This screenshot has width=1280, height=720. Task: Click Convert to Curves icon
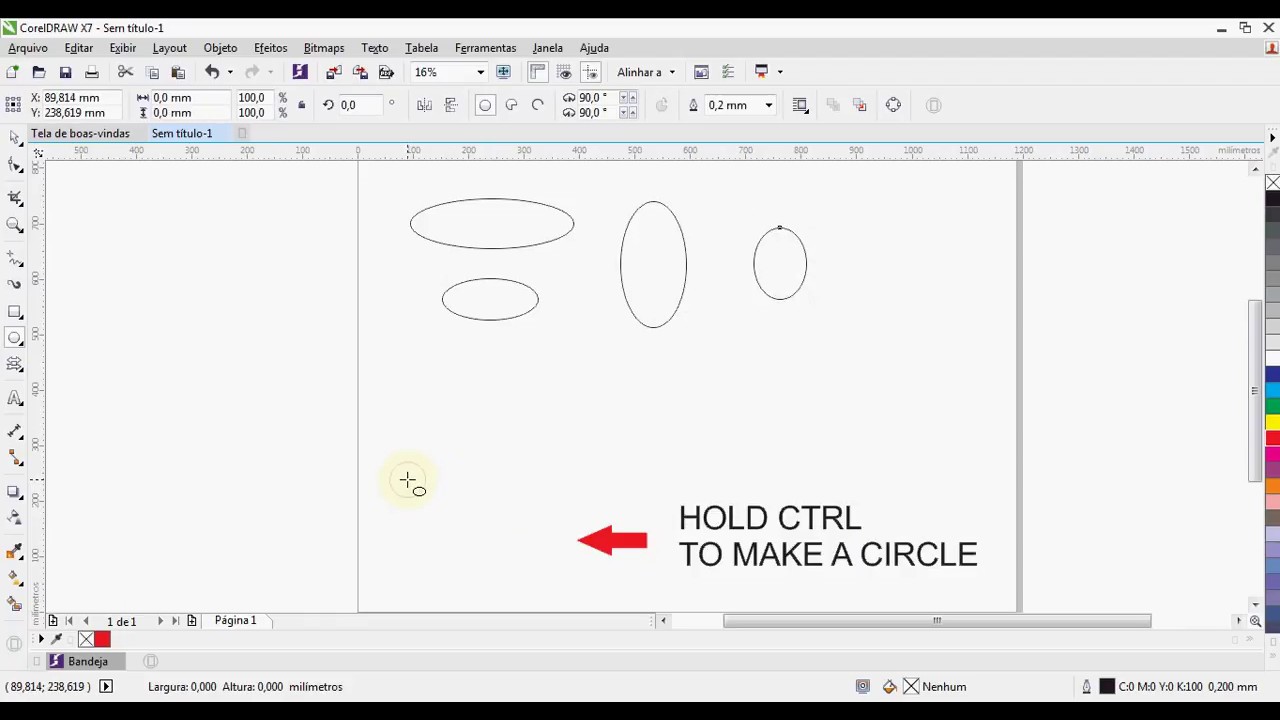pyautogui.click(x=893, y=105)
